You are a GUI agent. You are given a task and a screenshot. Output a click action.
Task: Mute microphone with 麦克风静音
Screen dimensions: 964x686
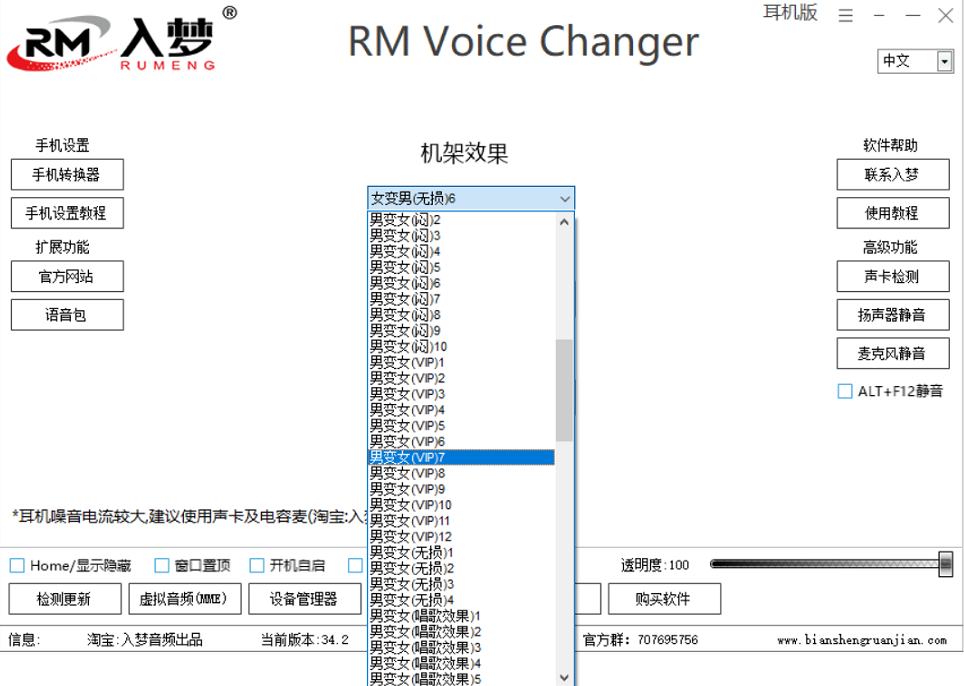coord(893,353)
